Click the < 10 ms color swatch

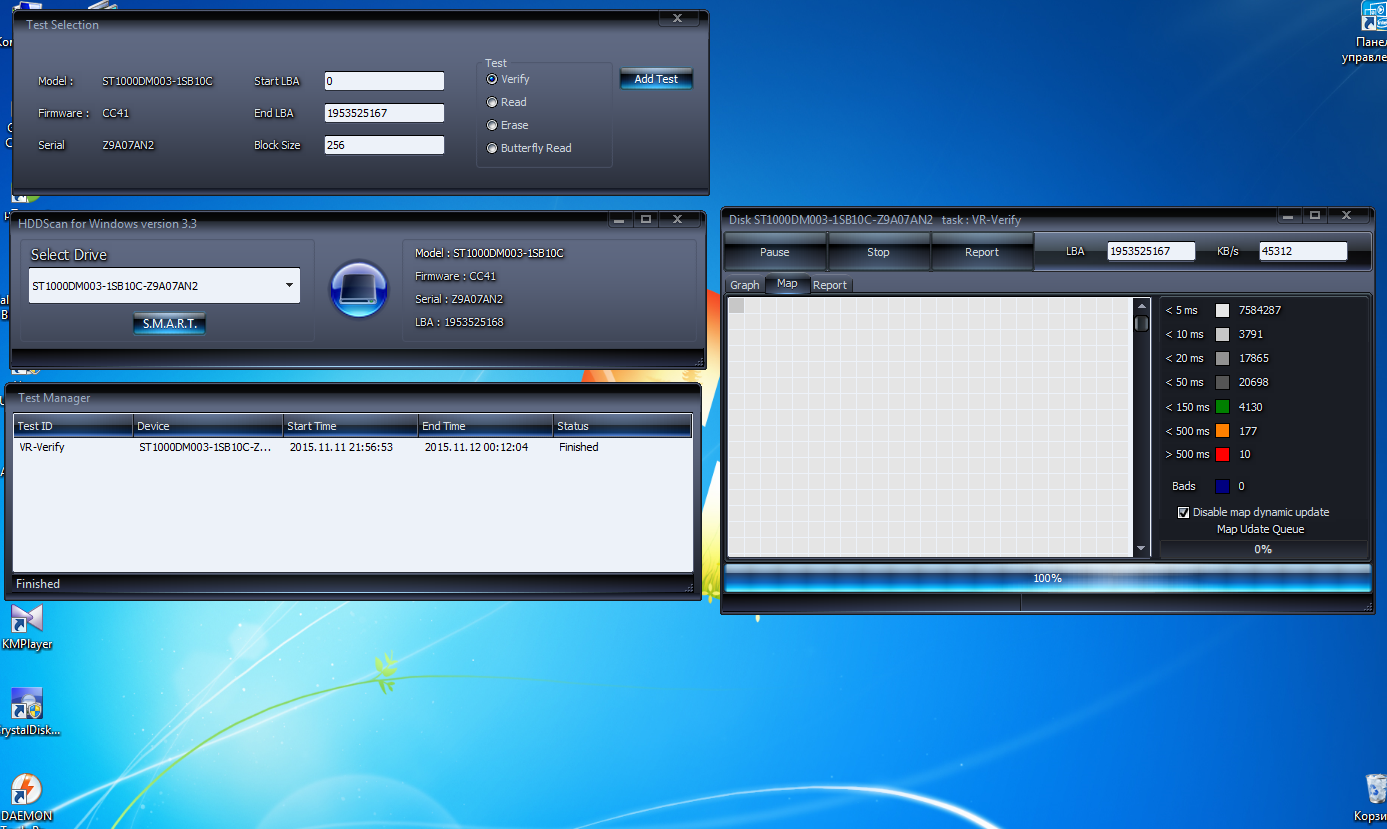tap(1222, 335)
